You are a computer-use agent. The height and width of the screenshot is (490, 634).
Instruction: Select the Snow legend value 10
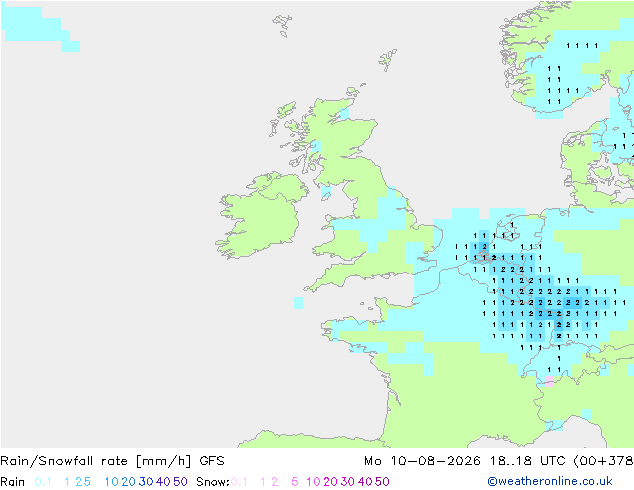(313, 482)
